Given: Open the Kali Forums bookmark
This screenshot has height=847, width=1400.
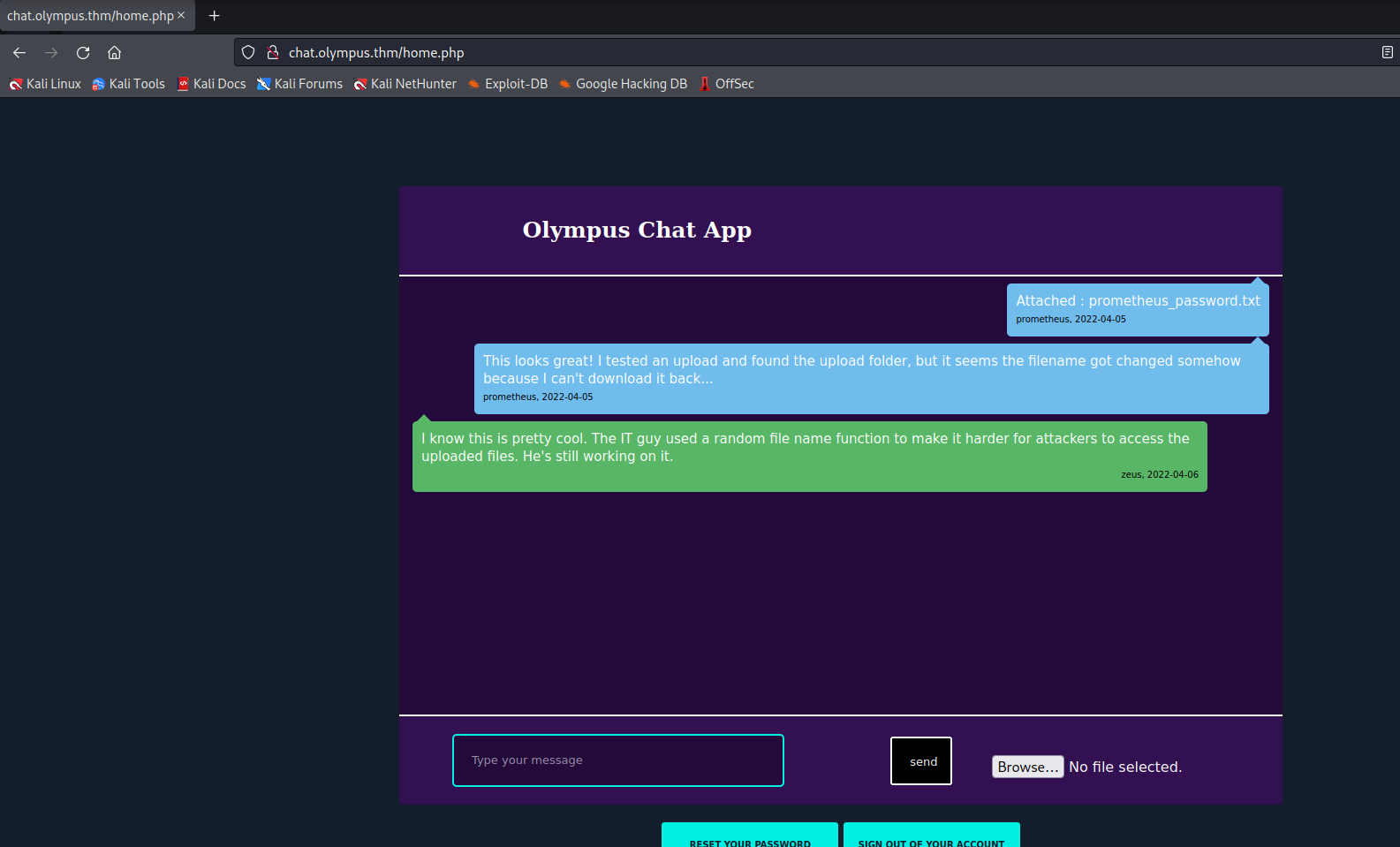Looking at the screenshot, I should click(299, 84).
